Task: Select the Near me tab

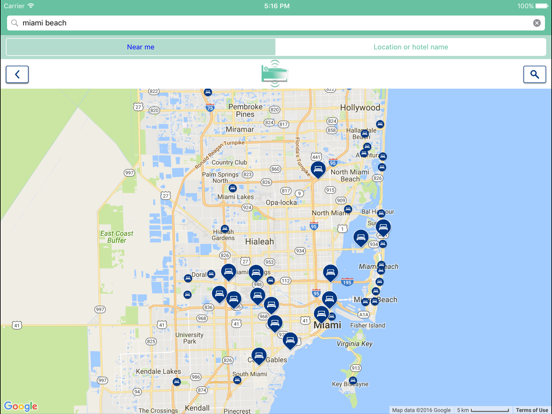Action: [x=140, y=47]
